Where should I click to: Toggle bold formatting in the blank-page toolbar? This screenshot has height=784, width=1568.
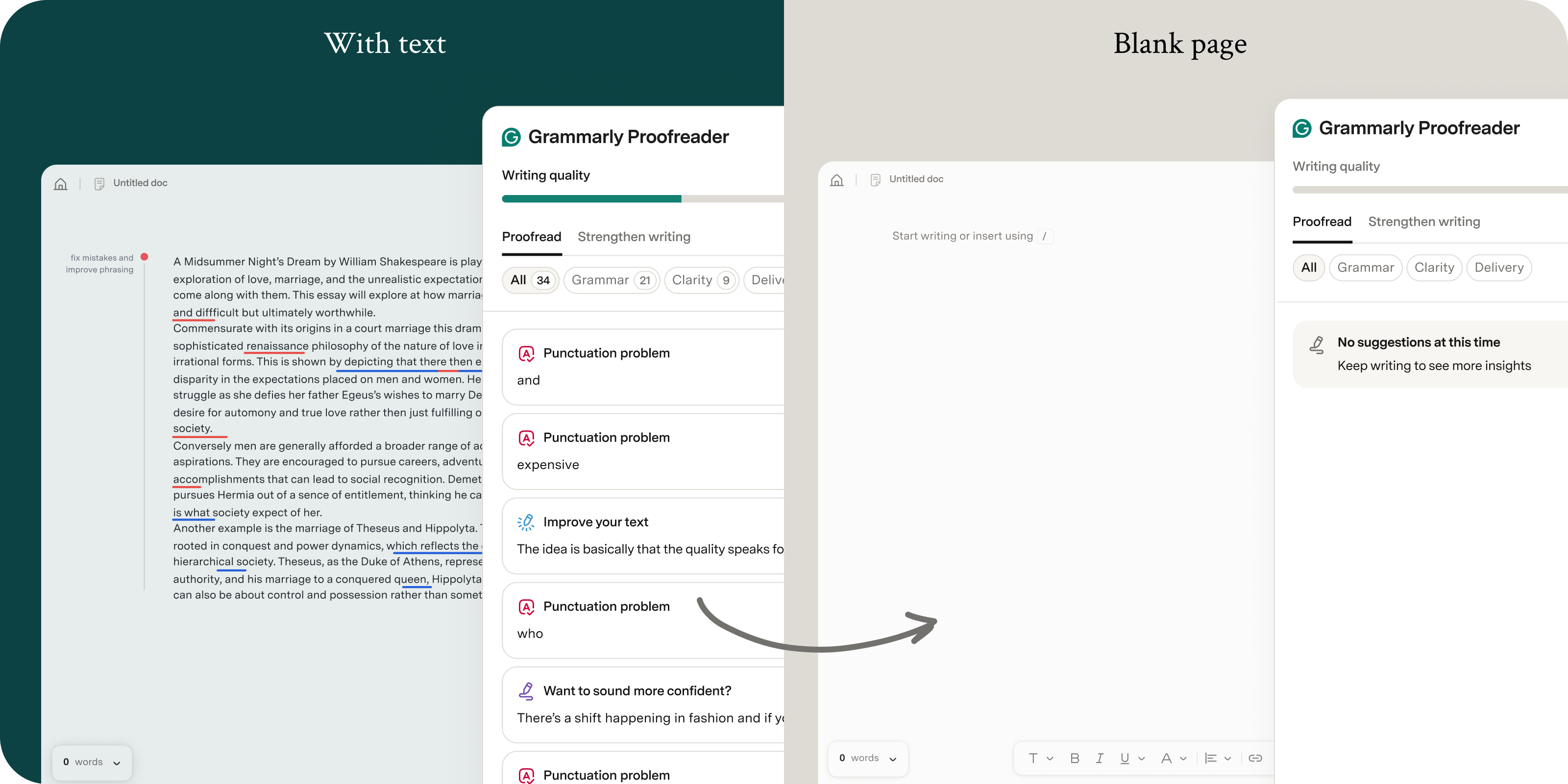(1075, 758)
